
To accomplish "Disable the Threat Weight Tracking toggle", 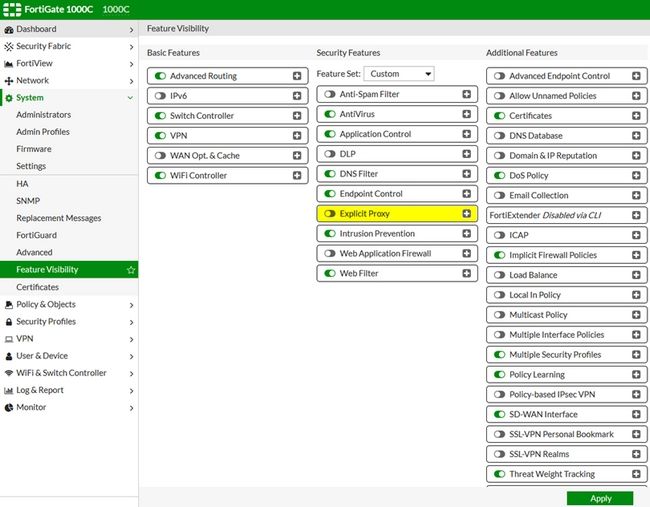I will [x=500, y=474].
